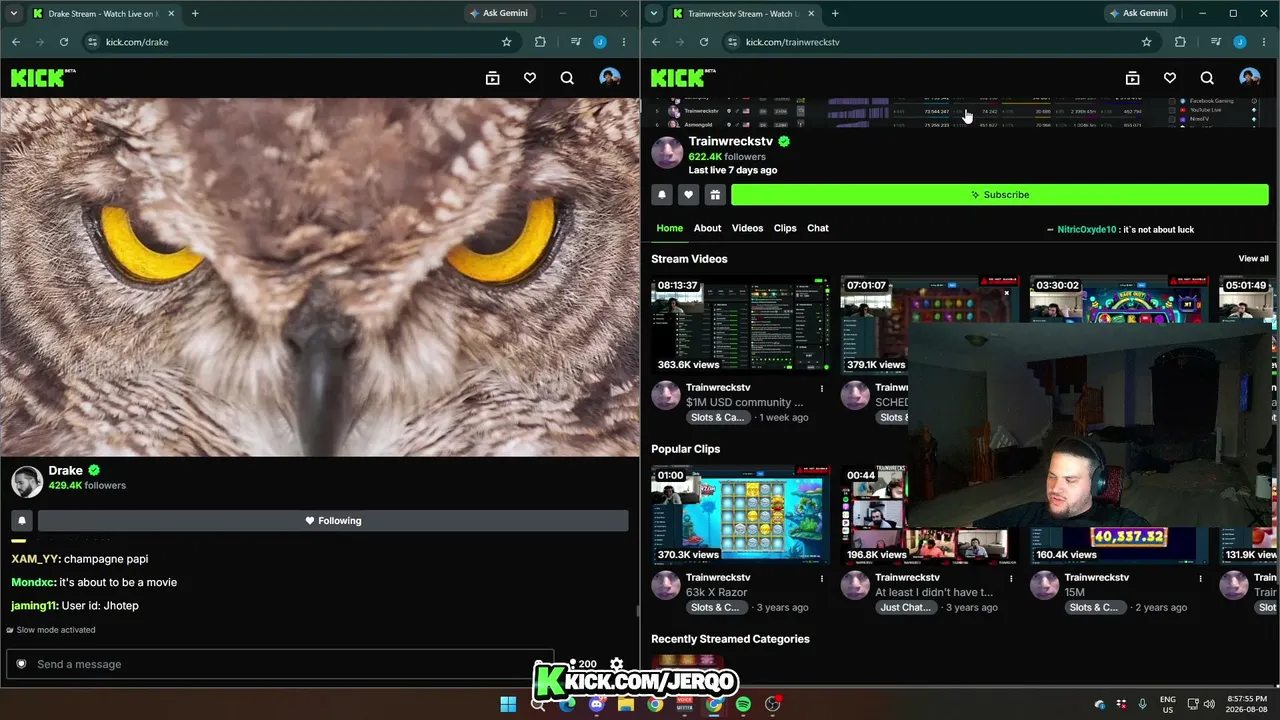This screenshot has height=720, width=1280.
Task: Switch to the About tab
Action: tap(707, 228)
